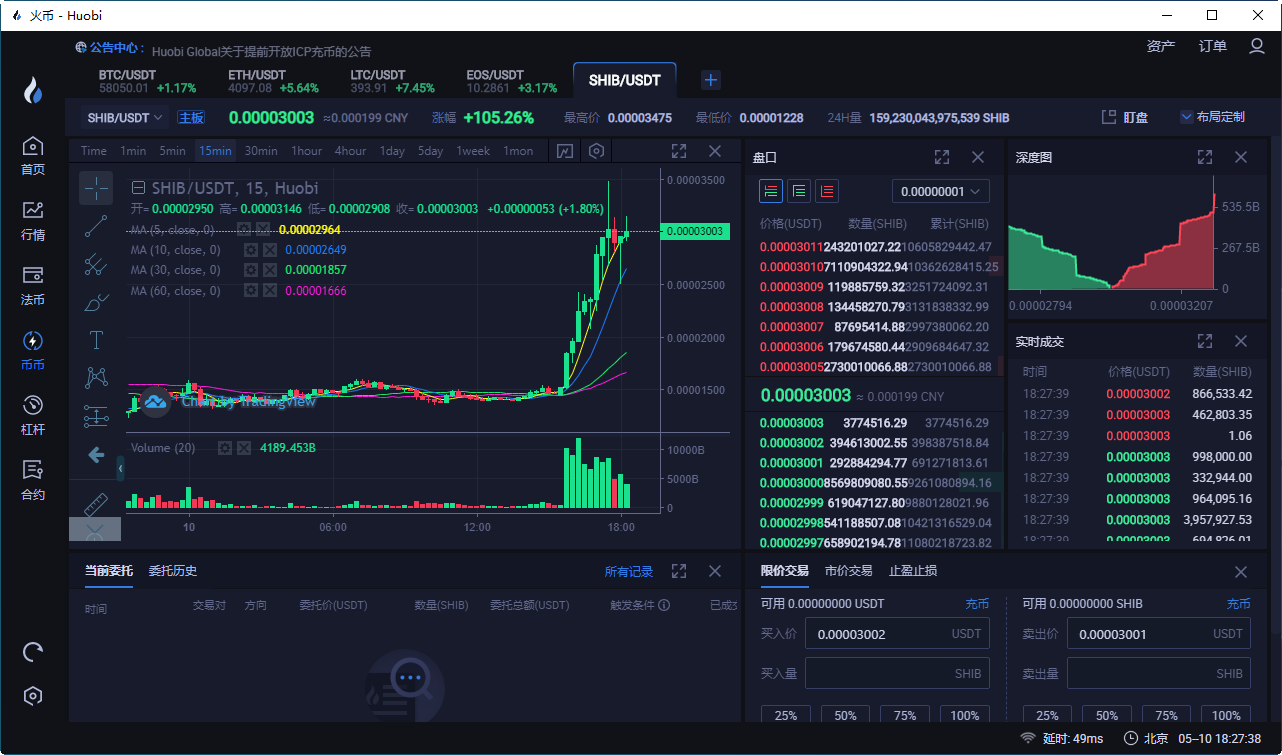Open settings of MA (5, close, 0) indicator
This screenshot has height=755, width=1282.
click(243, 229)
